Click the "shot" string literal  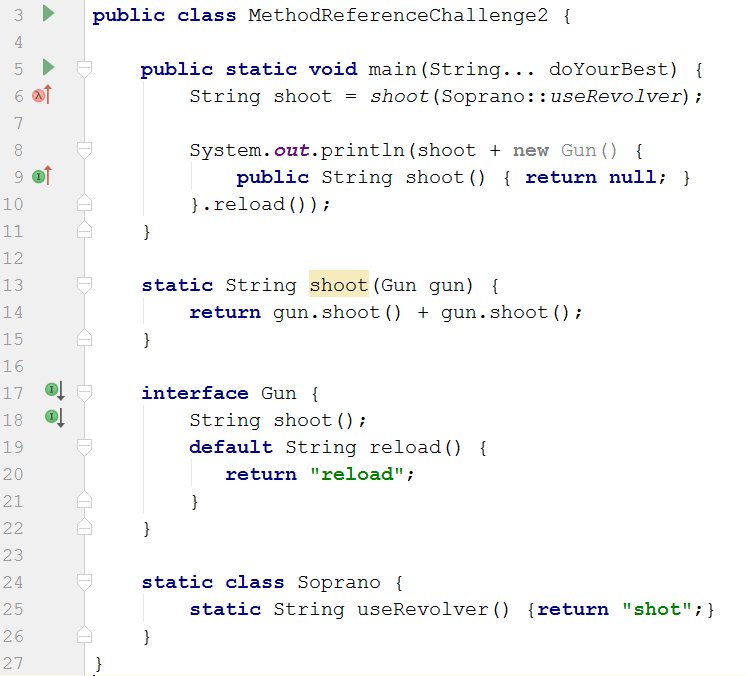tap(656, 609)
